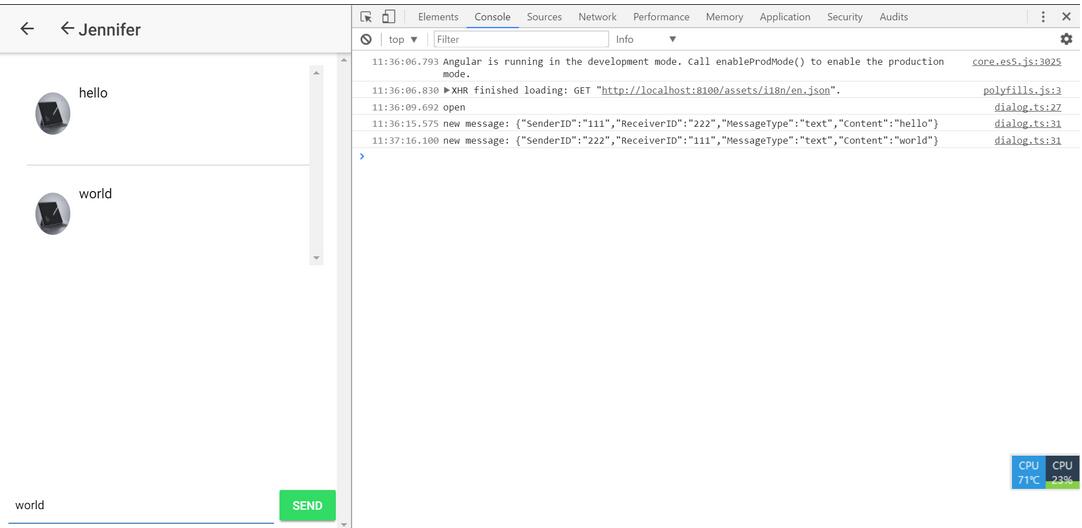Switch to the Network tab
1082x528 pixels.
tap(597, 17)
